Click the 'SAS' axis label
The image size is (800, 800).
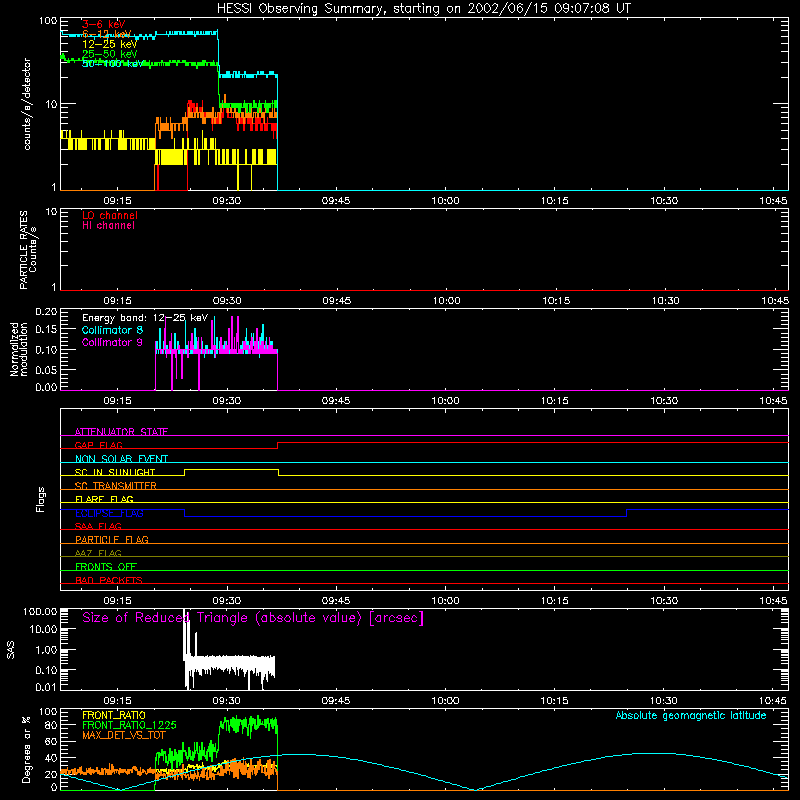(x=11, y=649)
